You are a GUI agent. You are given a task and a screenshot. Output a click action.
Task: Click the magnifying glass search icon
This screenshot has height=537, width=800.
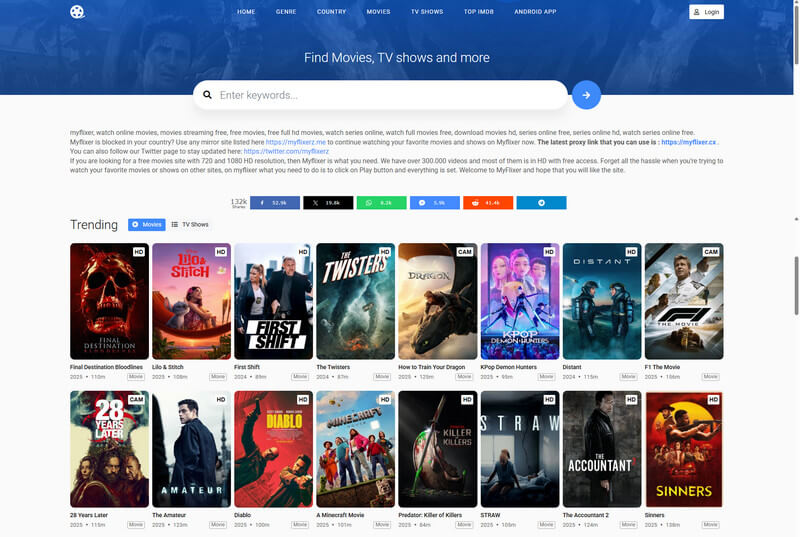pos(207,95)
